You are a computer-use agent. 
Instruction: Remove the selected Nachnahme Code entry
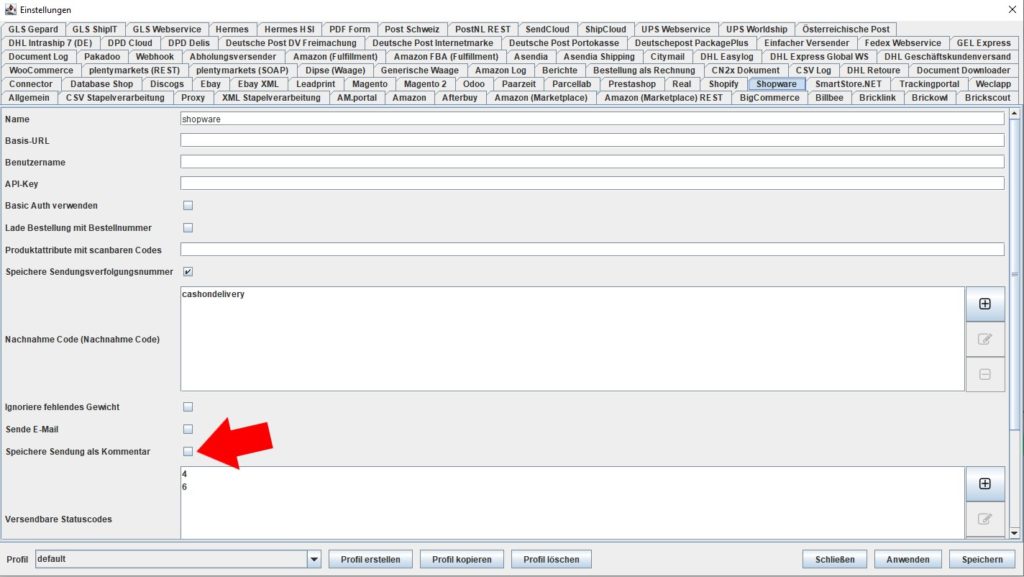pos(985,375)
